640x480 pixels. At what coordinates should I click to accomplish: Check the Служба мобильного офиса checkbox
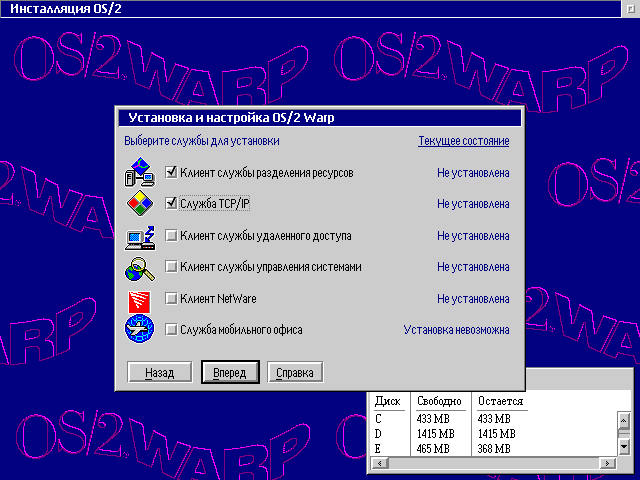click(171, 329)
